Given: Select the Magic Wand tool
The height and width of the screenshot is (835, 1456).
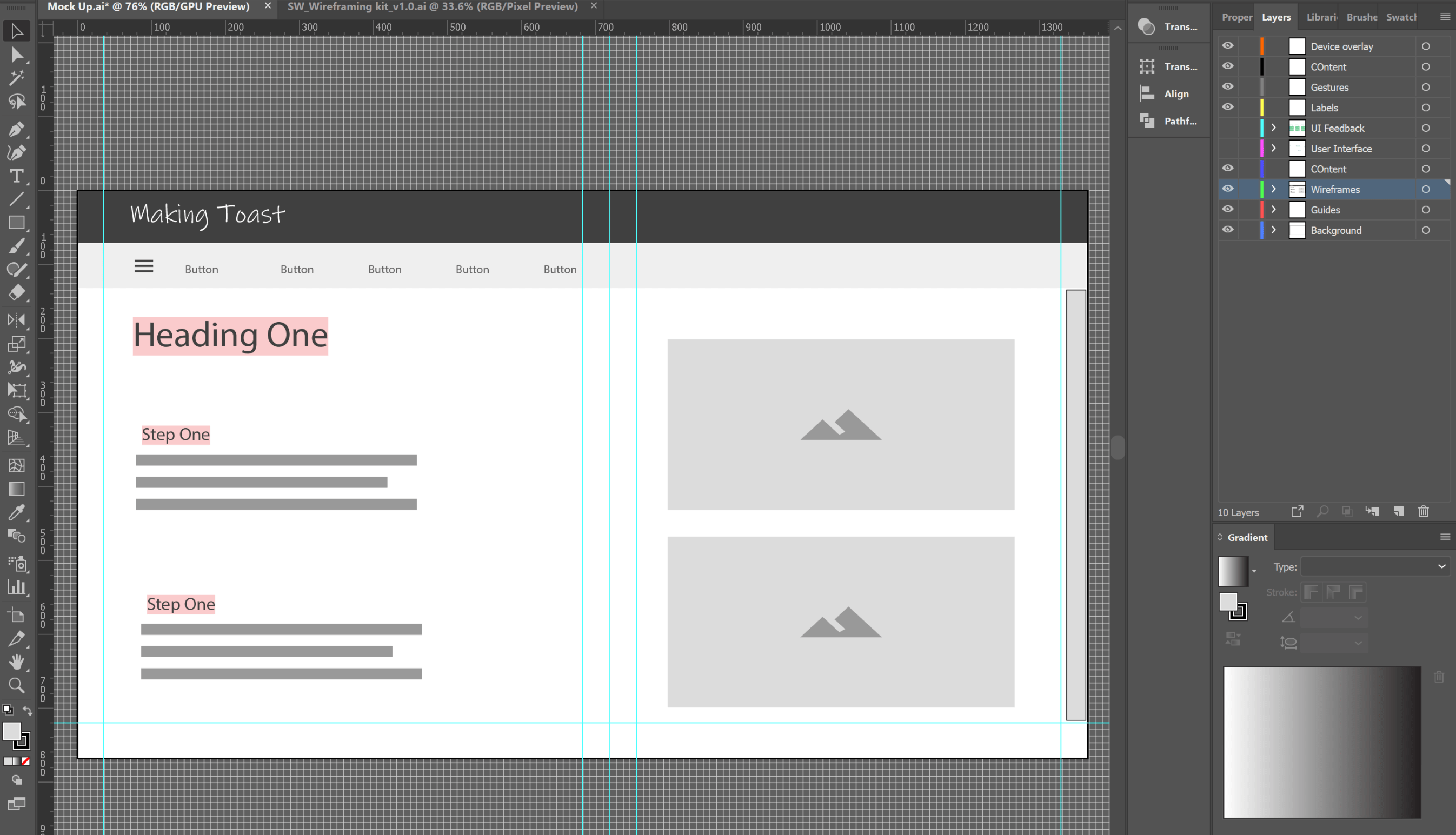Looking at the screenshot, I should pyautogui.click(x=16, y=77).
